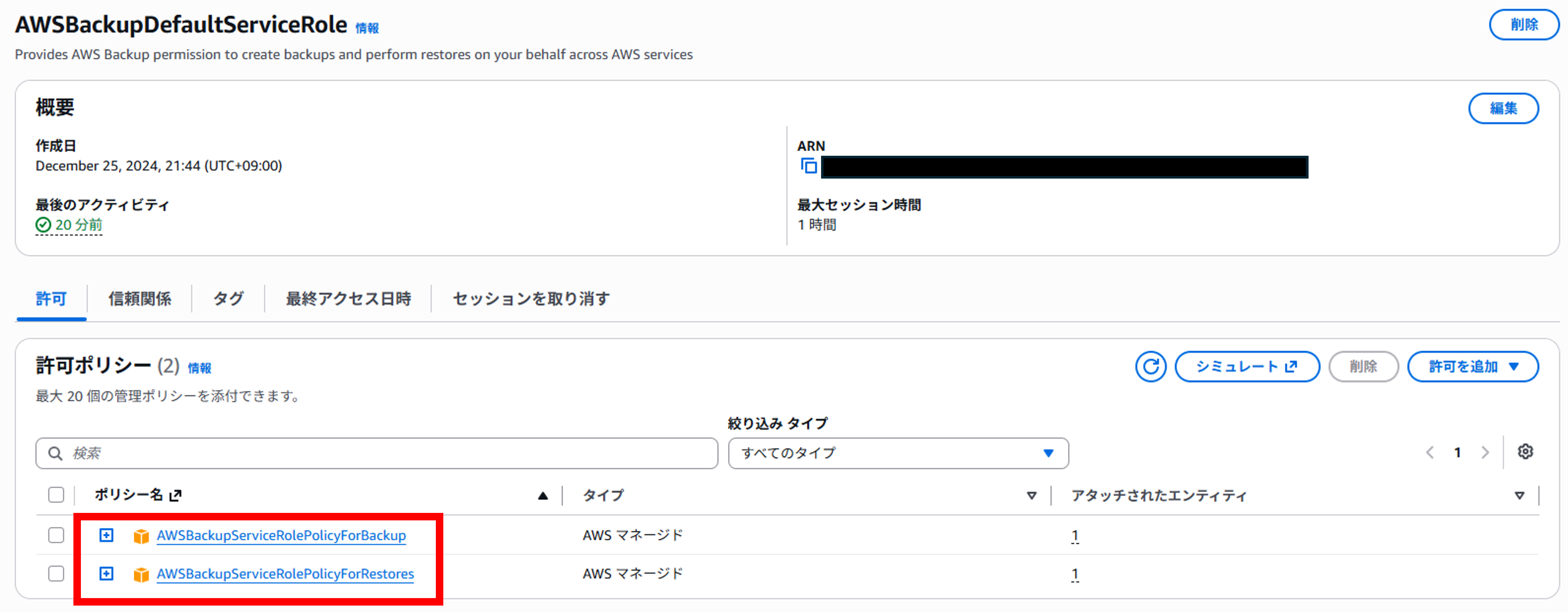Open the AWSBackupServiceRolePolicyForBackup policy link
This screenshot has width=1568, height=612.
click(281, 535)
